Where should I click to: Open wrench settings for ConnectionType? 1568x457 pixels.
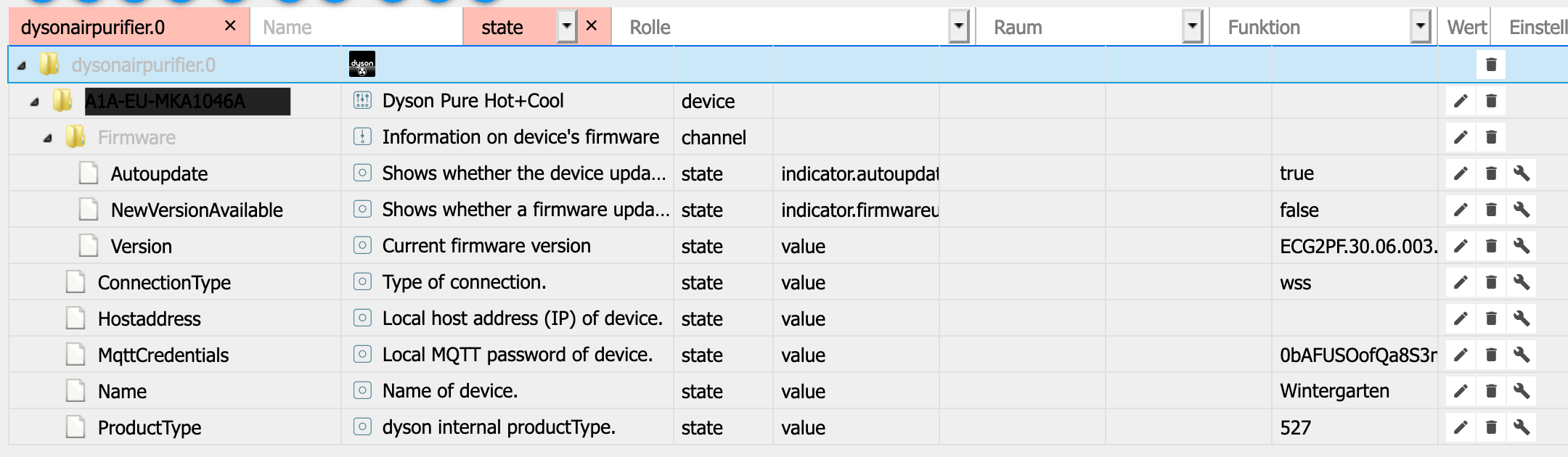pos(1522,282)
